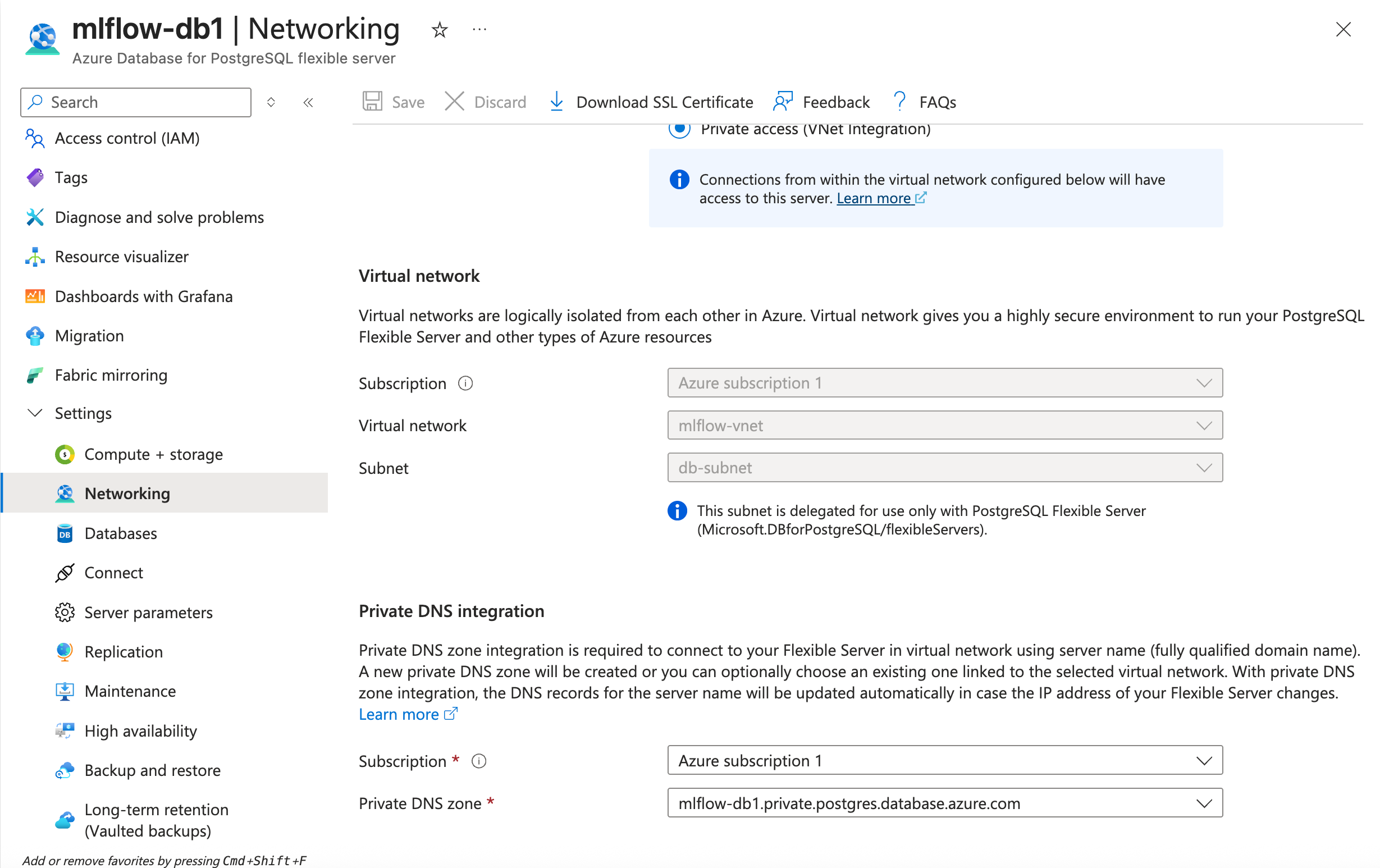Collapse the sidebar with the double chevron
Screen dimensions: 1380x868
pyautogui.click(x=308, y=102)
